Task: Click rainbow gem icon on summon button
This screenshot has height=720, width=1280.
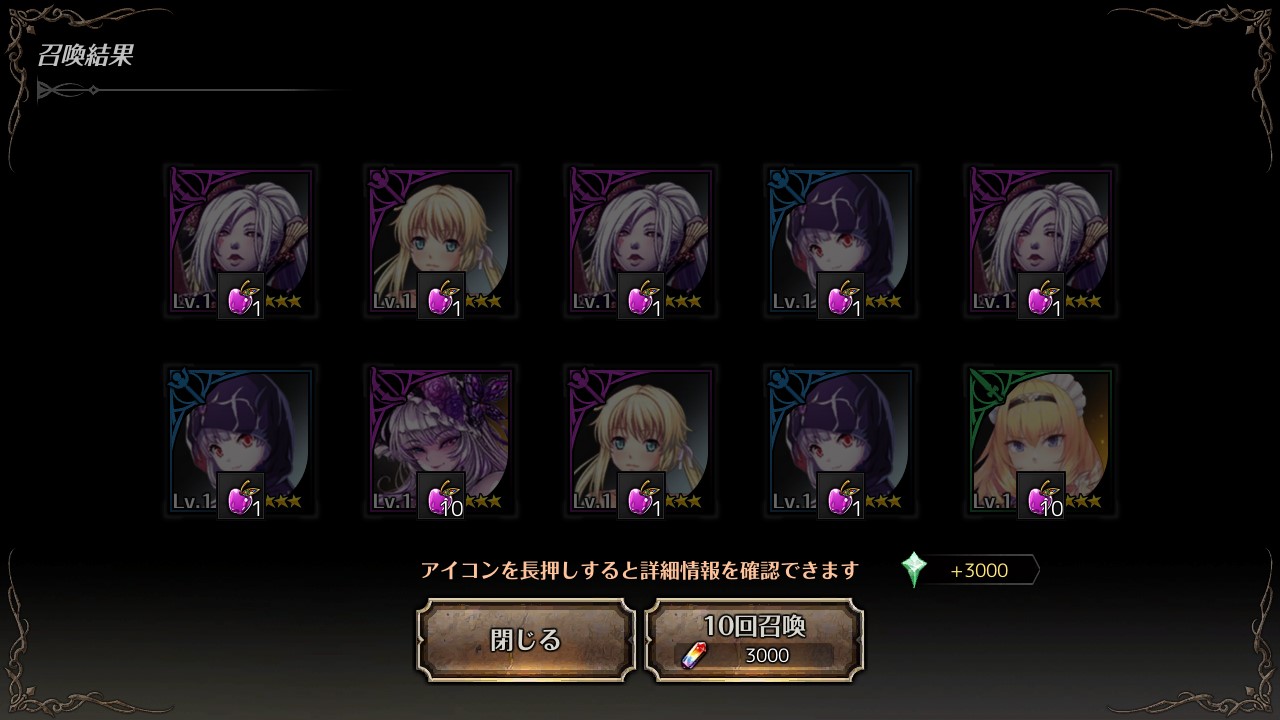Action: point(692,655)
